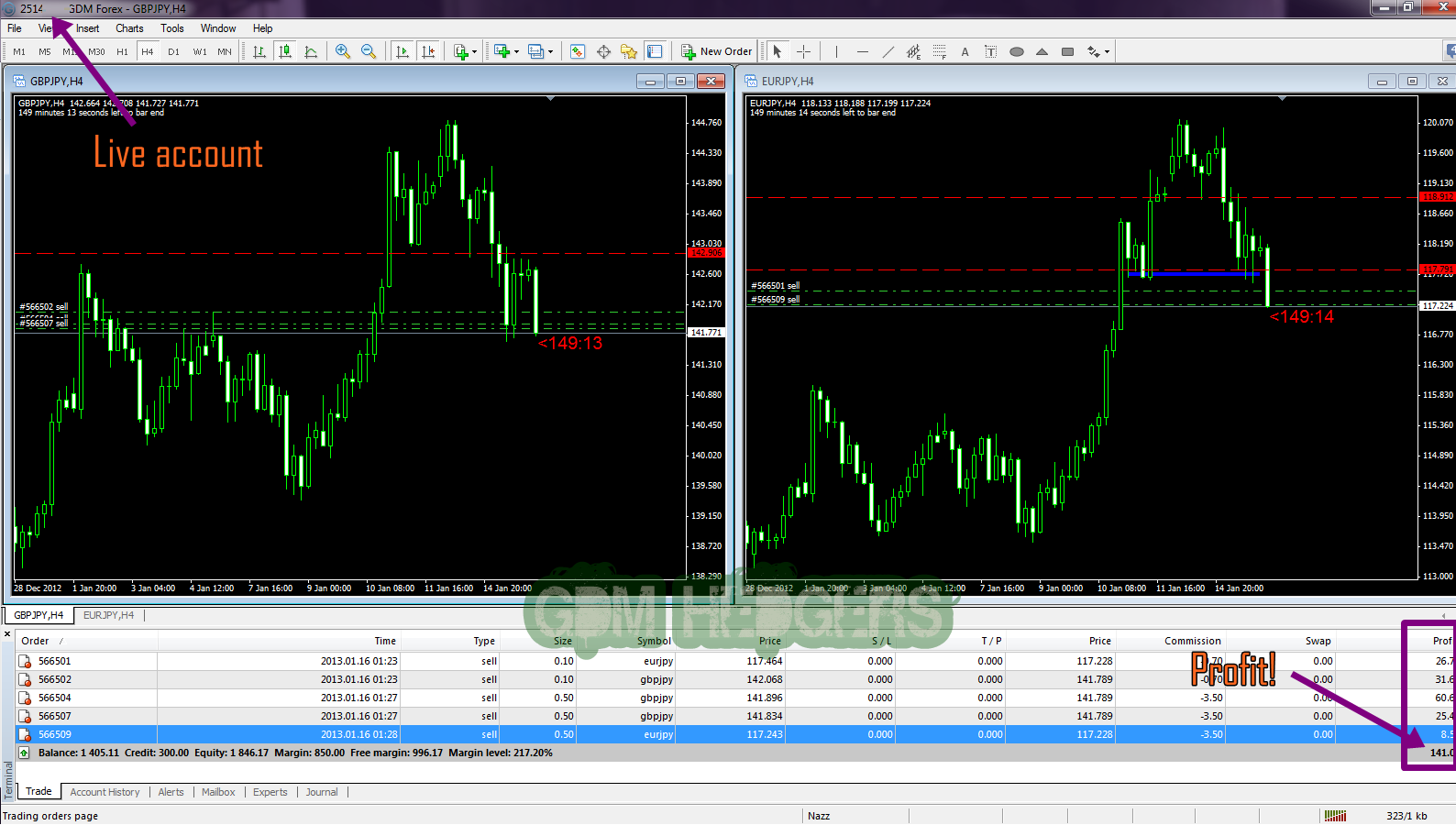Open the Market Watch window icon
The image size is (1456, 825).
point(578,51)
